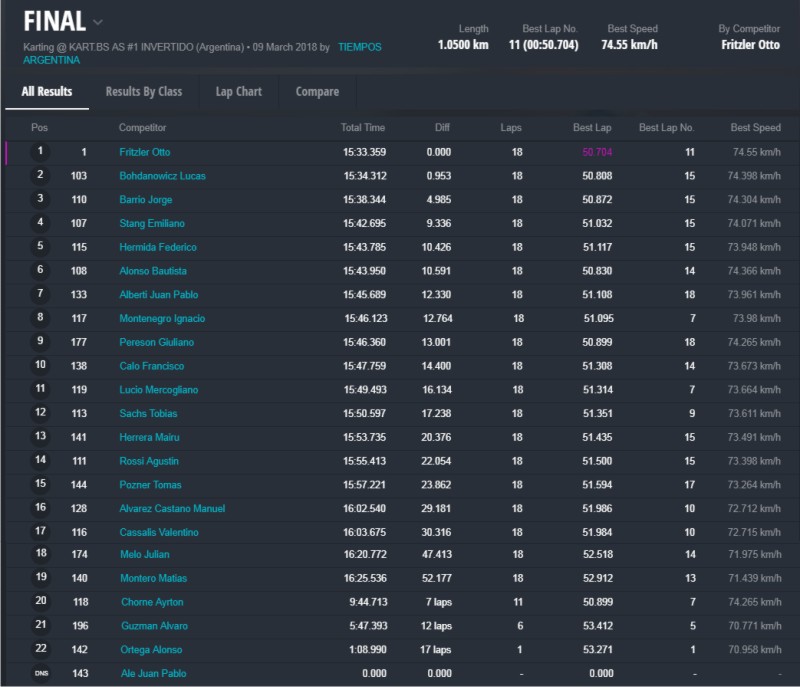Click the position 22 circle badge

click(x=41, y=650)
